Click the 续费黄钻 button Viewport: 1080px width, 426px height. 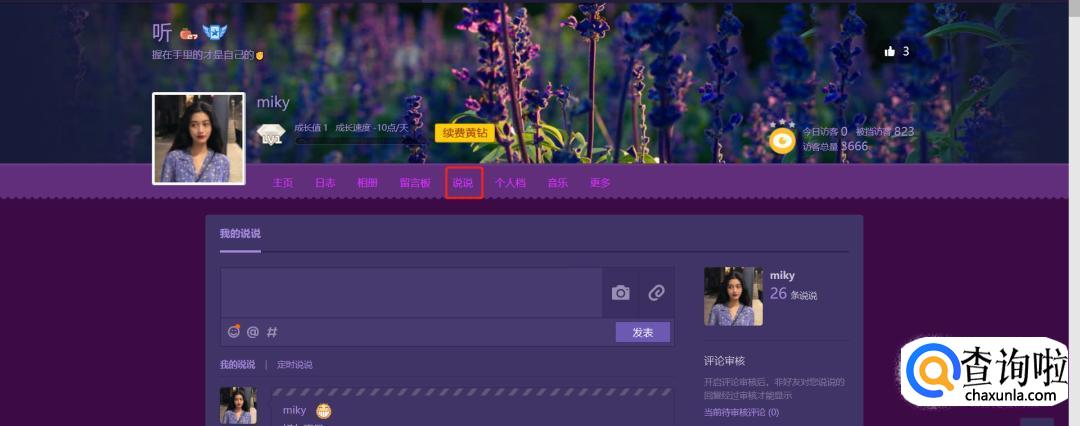465,133
